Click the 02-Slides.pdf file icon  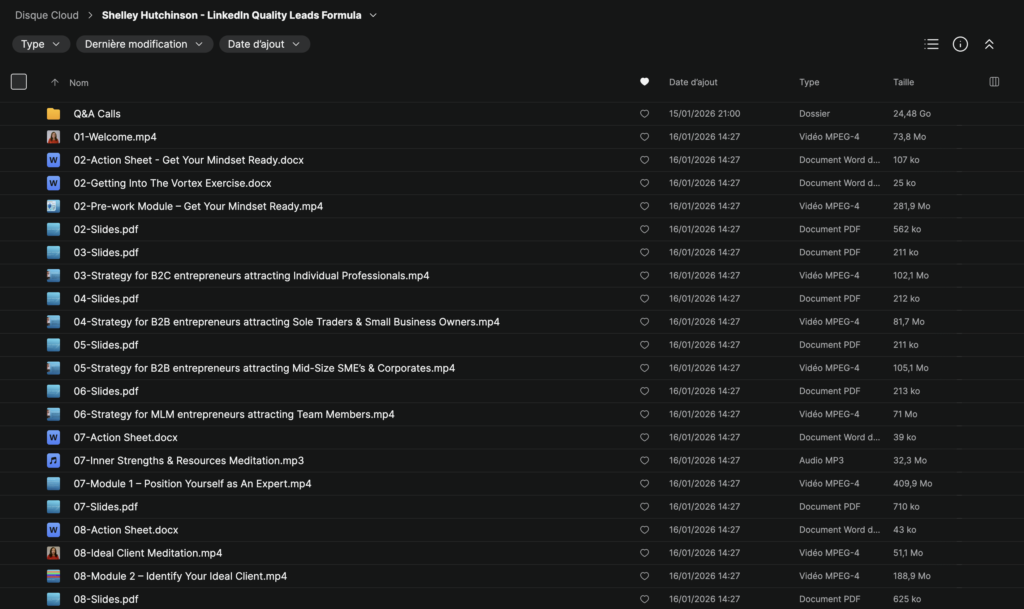[53, 229]
